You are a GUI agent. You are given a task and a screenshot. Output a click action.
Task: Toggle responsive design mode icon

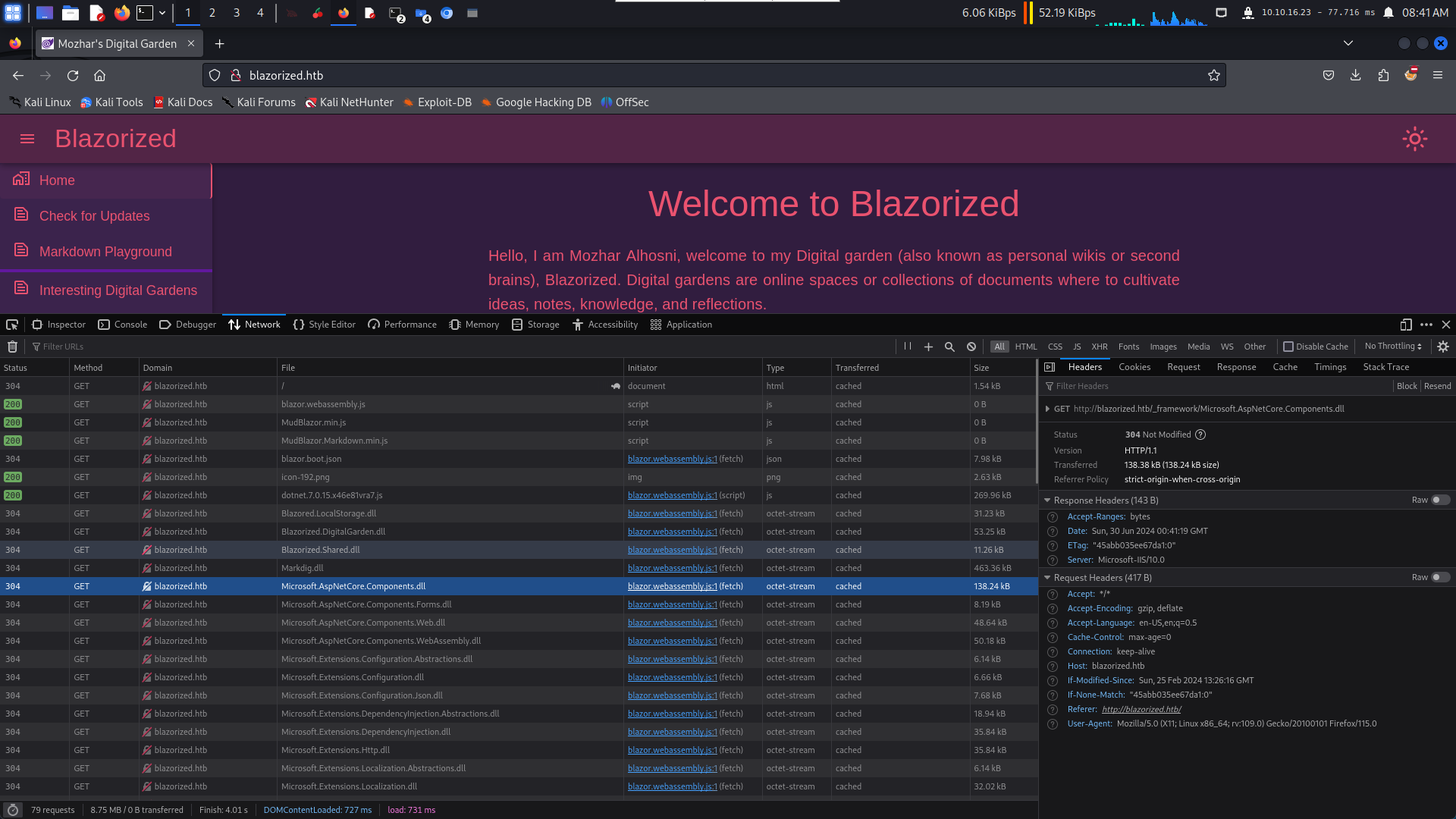point(1406,325)
